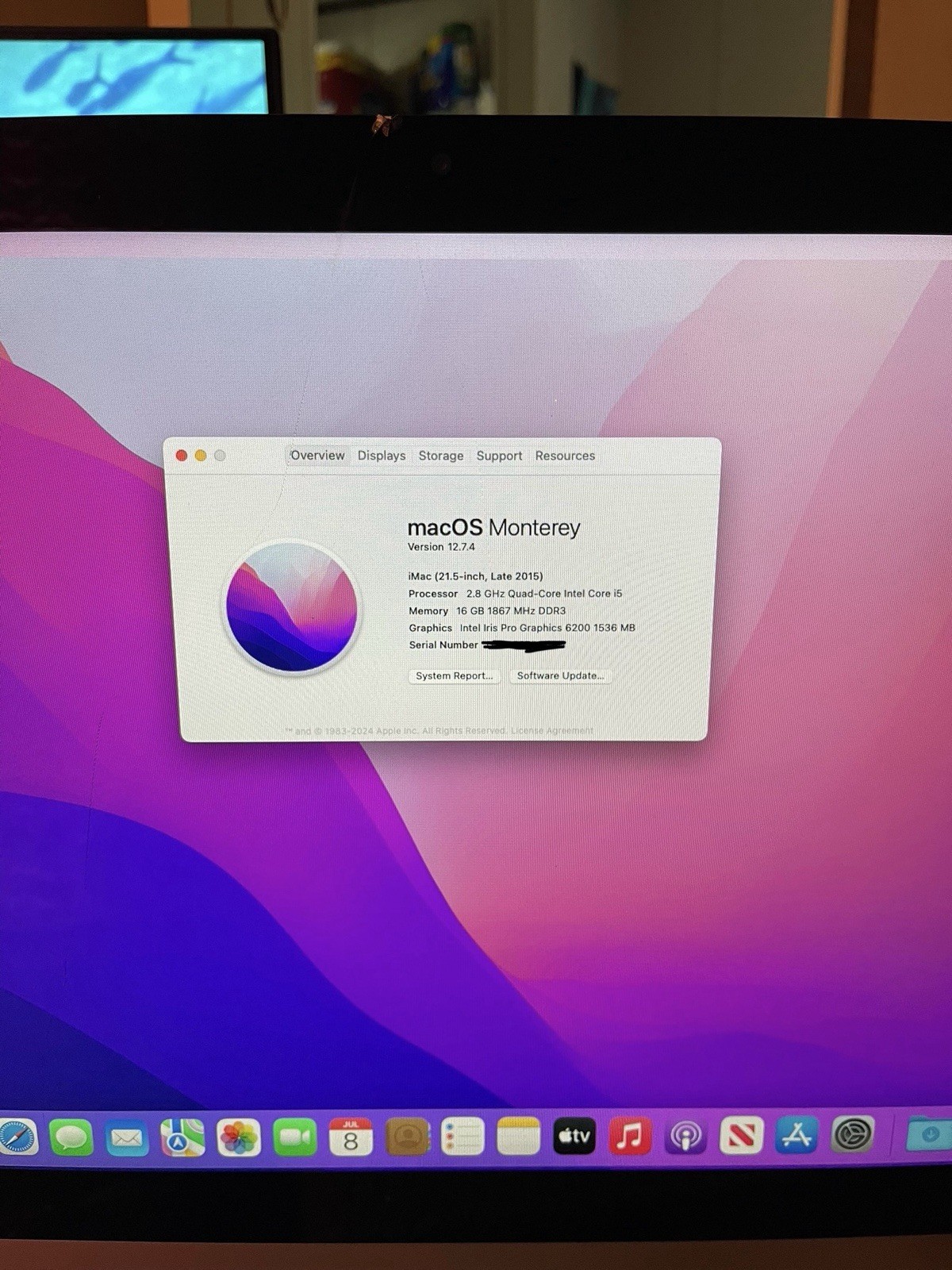Open the News app
952x1270 pixels.
(x=741, y=1135)
